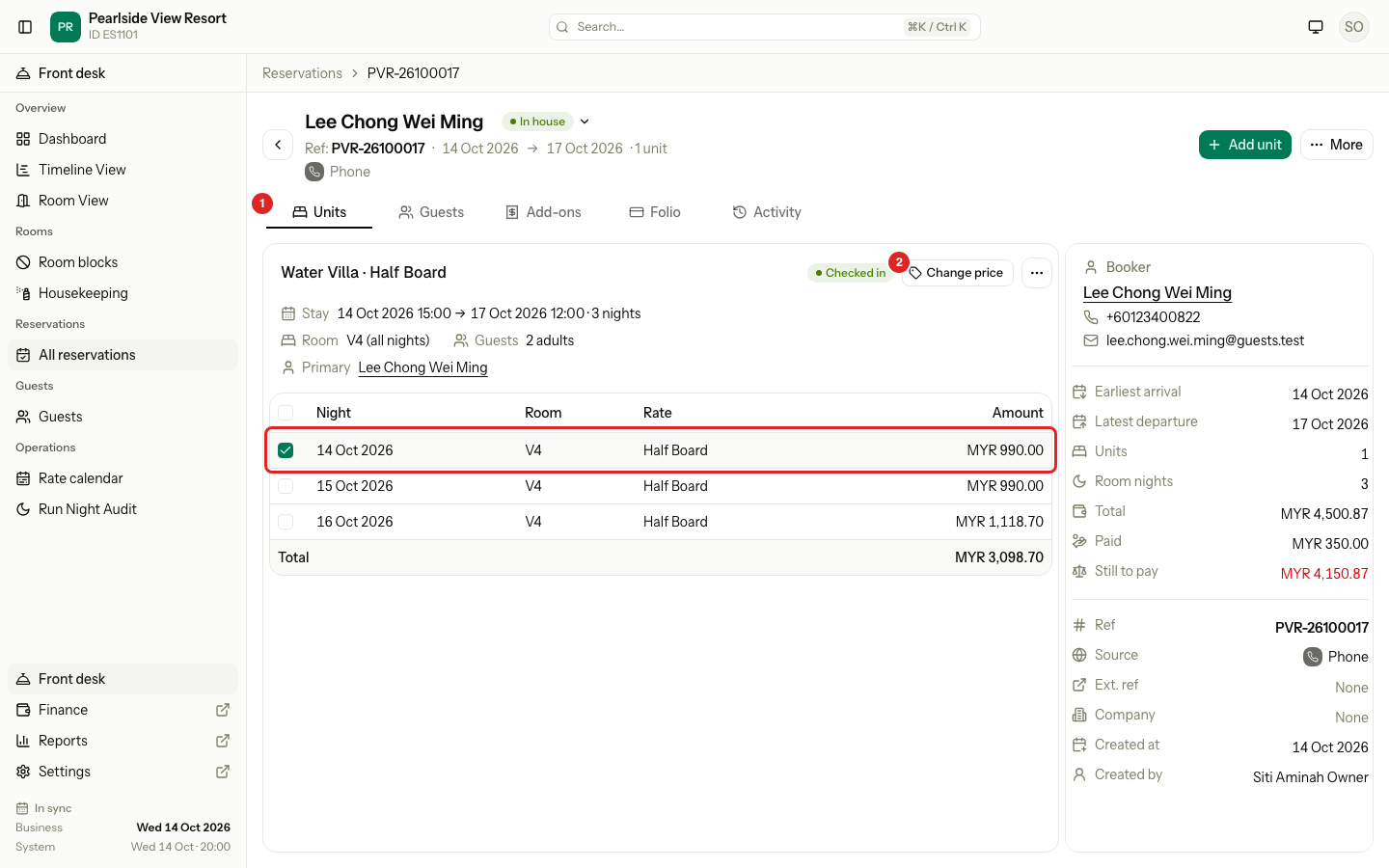
Task: Switch to the Activity tab
Action: pos(767,212)
